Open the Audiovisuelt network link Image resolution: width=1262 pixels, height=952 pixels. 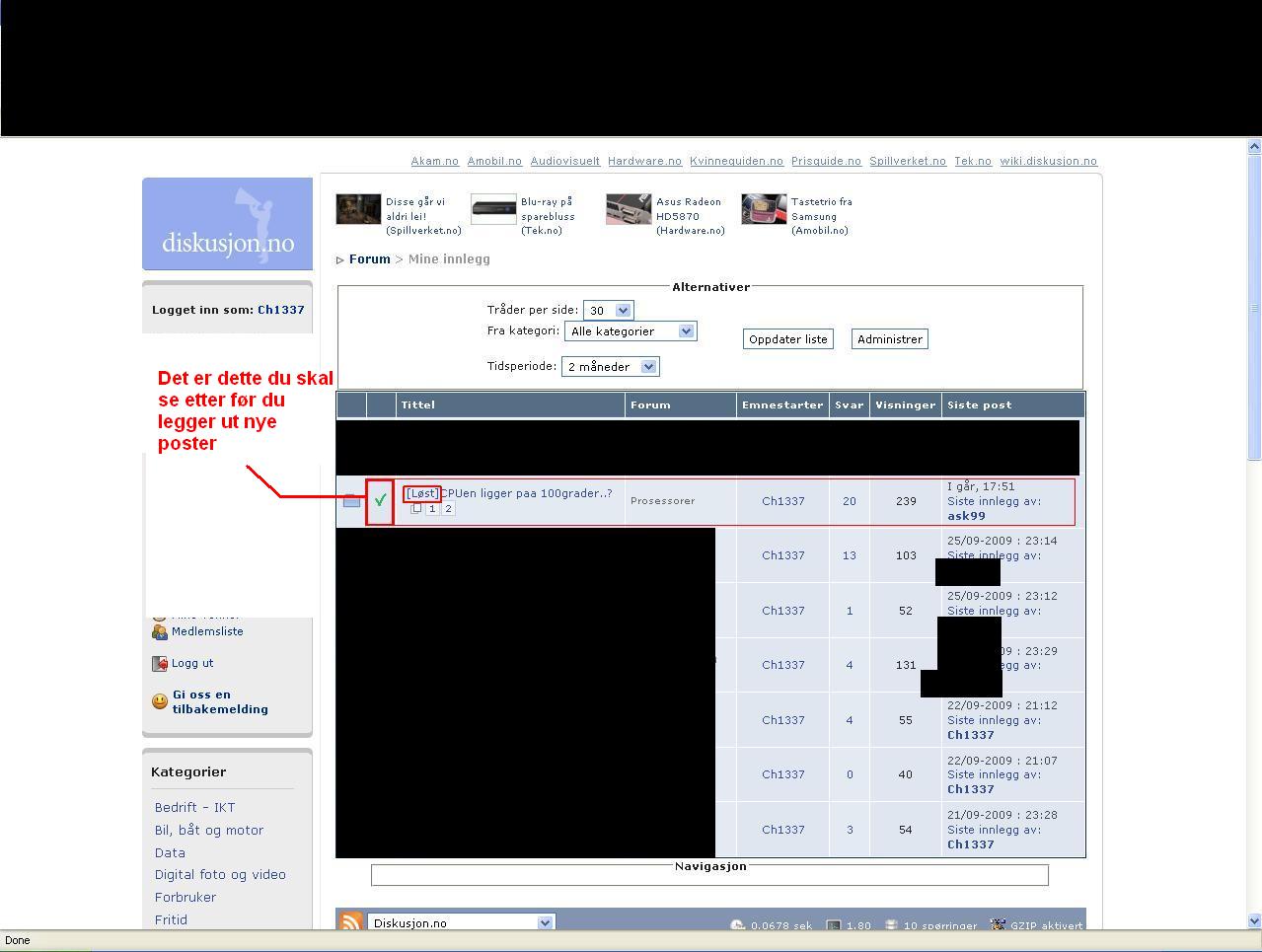click(x=564, y=161)
